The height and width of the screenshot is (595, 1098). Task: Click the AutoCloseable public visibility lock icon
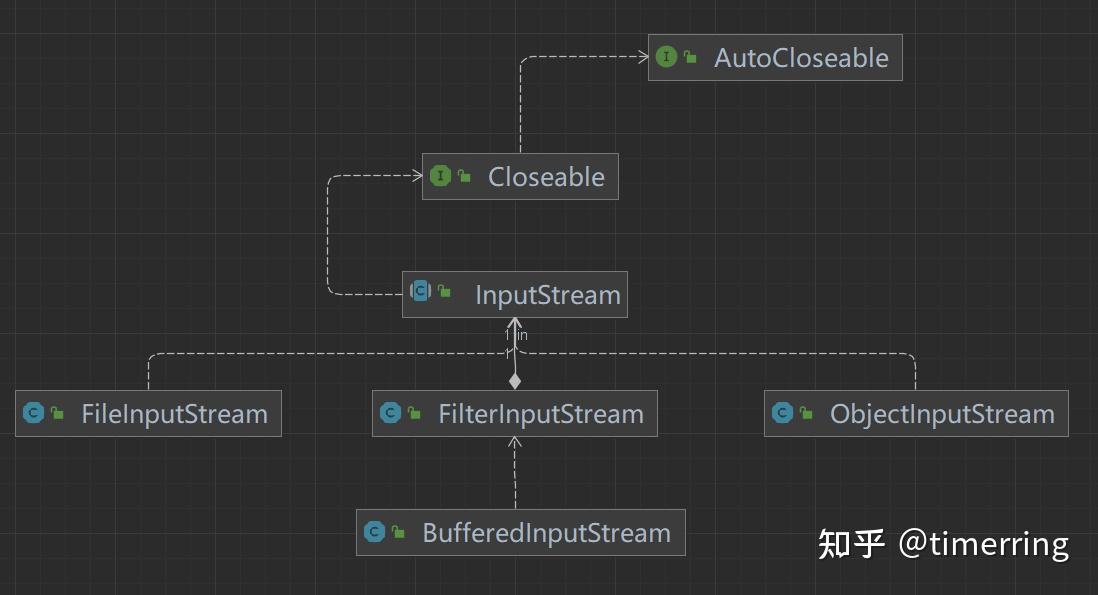coord(690,57)
